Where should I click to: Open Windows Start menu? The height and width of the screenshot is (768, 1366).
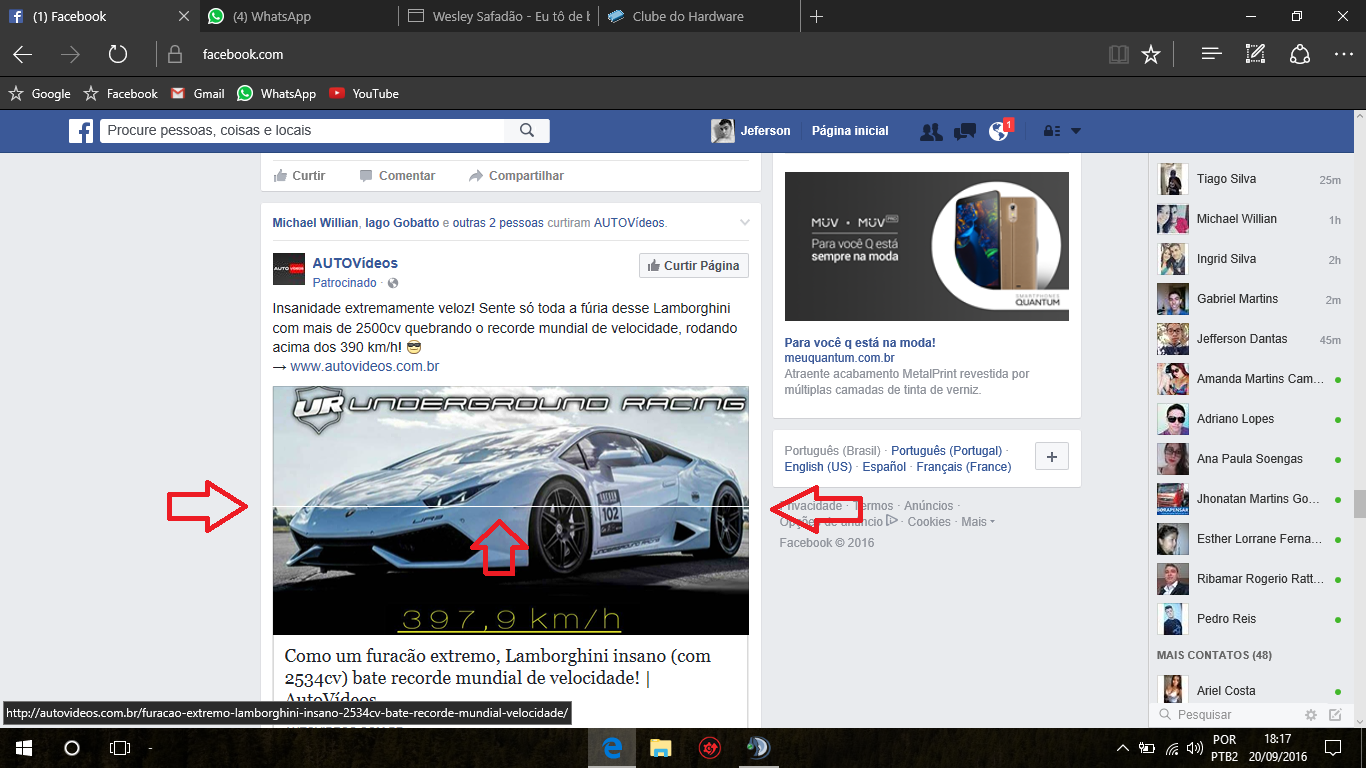[23, 747]
